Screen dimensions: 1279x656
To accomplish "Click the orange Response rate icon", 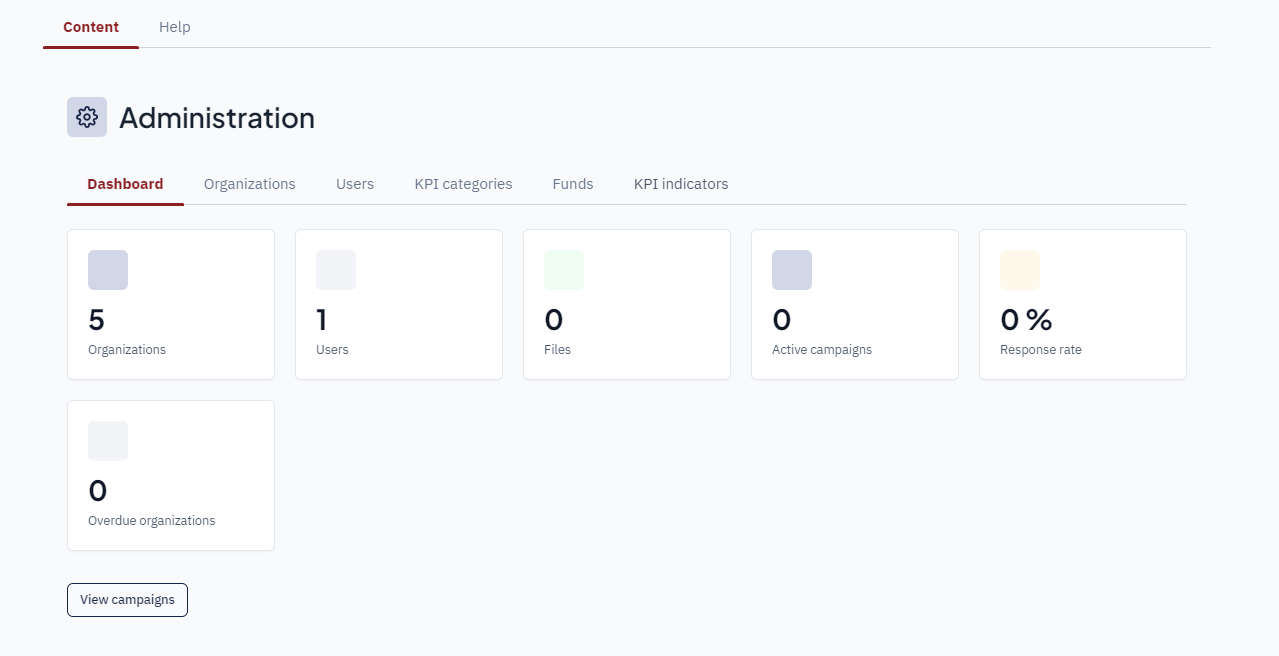I will tap(1020, 270).
